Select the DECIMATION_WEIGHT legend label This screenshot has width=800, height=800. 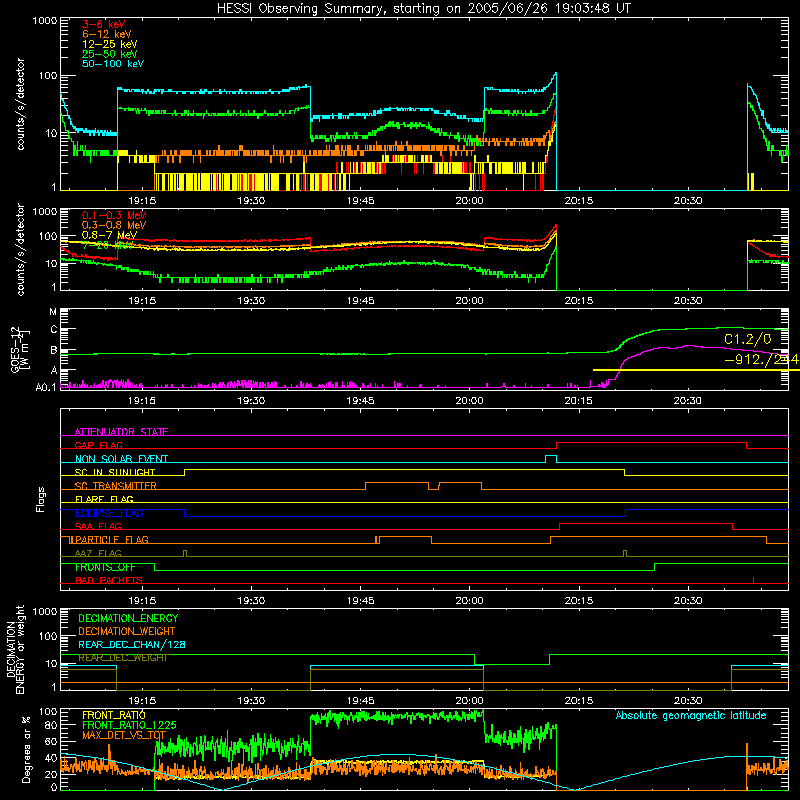click(127, 631)
